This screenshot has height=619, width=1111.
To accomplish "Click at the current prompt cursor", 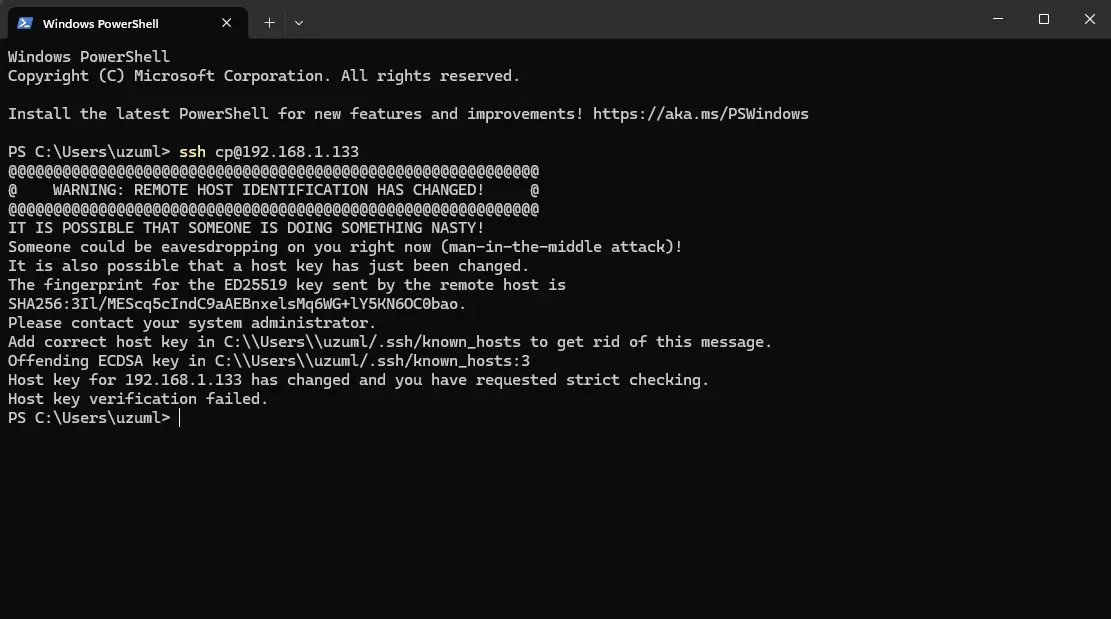I will (x=180, y=419).
